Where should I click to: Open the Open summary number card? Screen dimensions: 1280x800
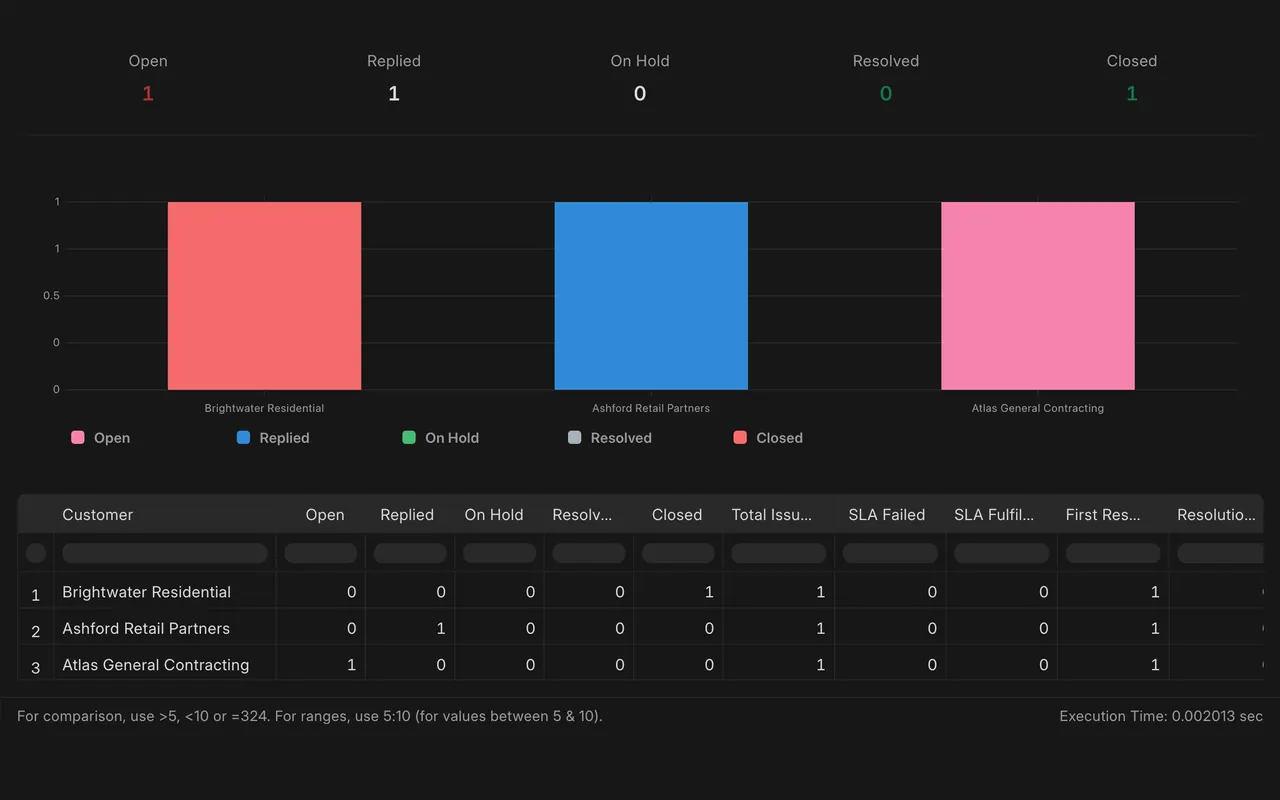point(148,78)
